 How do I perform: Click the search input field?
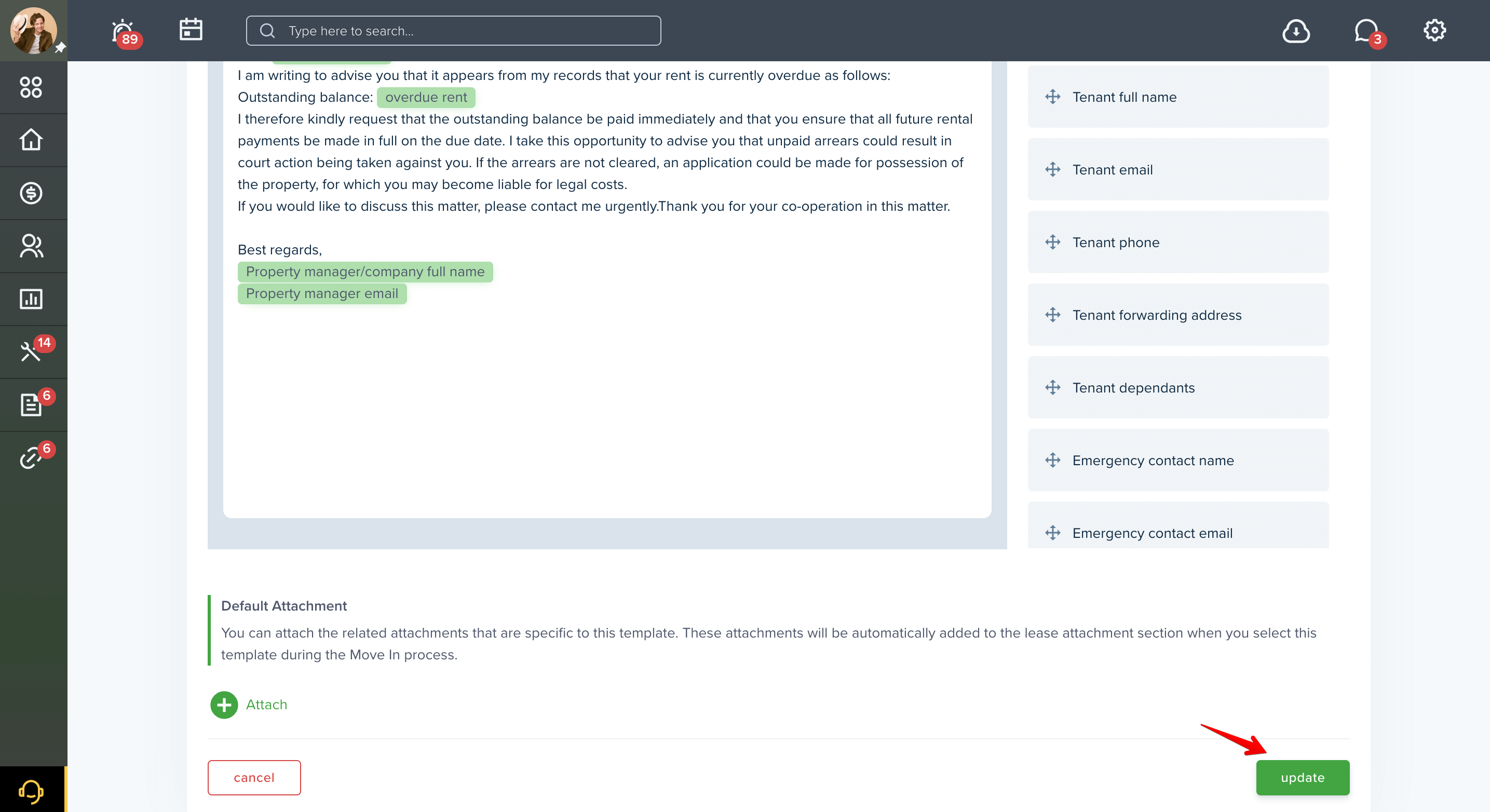pos(453,31)
